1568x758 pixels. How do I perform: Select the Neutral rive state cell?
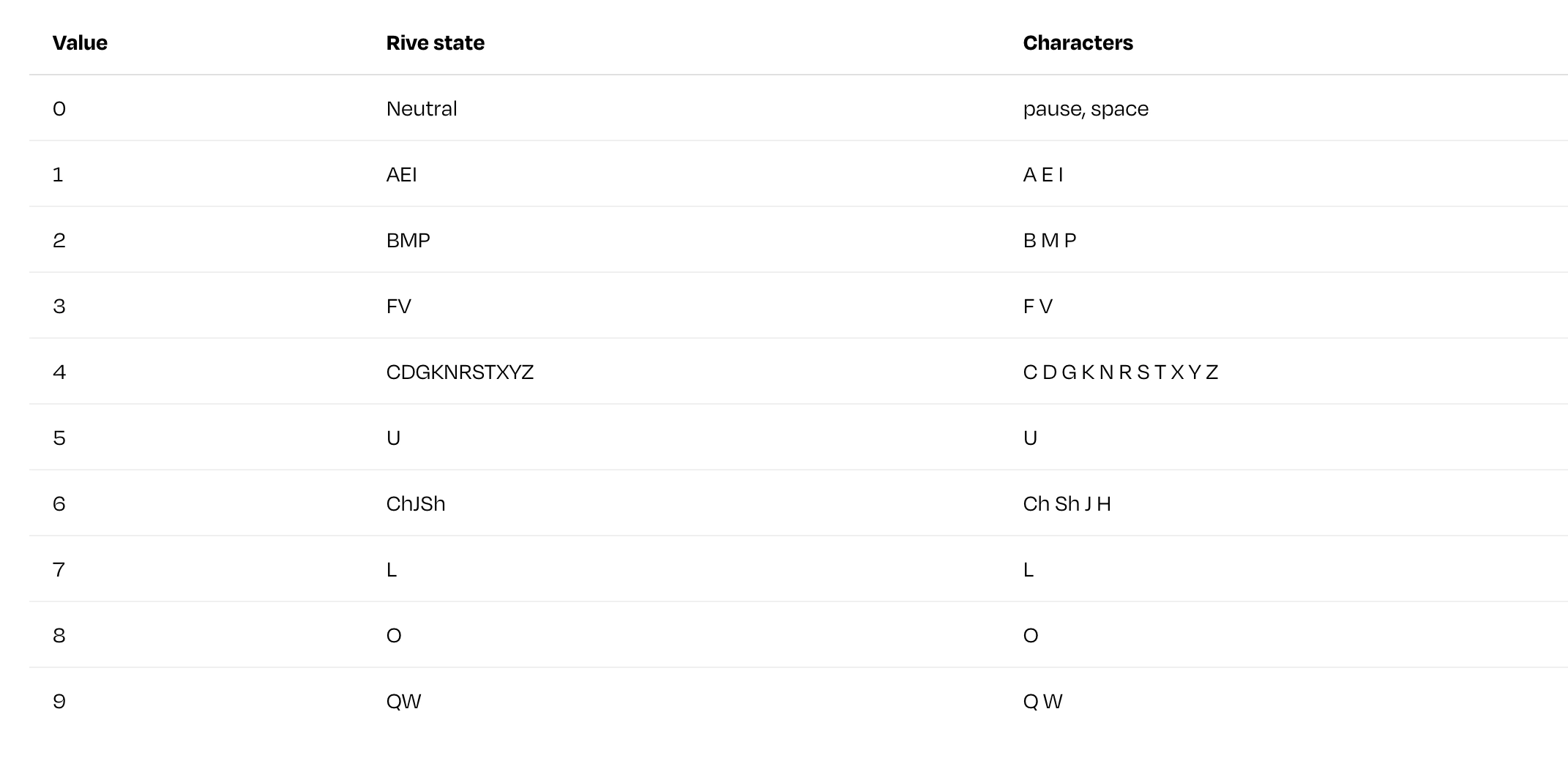pyautogui.click(x=422, y=109)
